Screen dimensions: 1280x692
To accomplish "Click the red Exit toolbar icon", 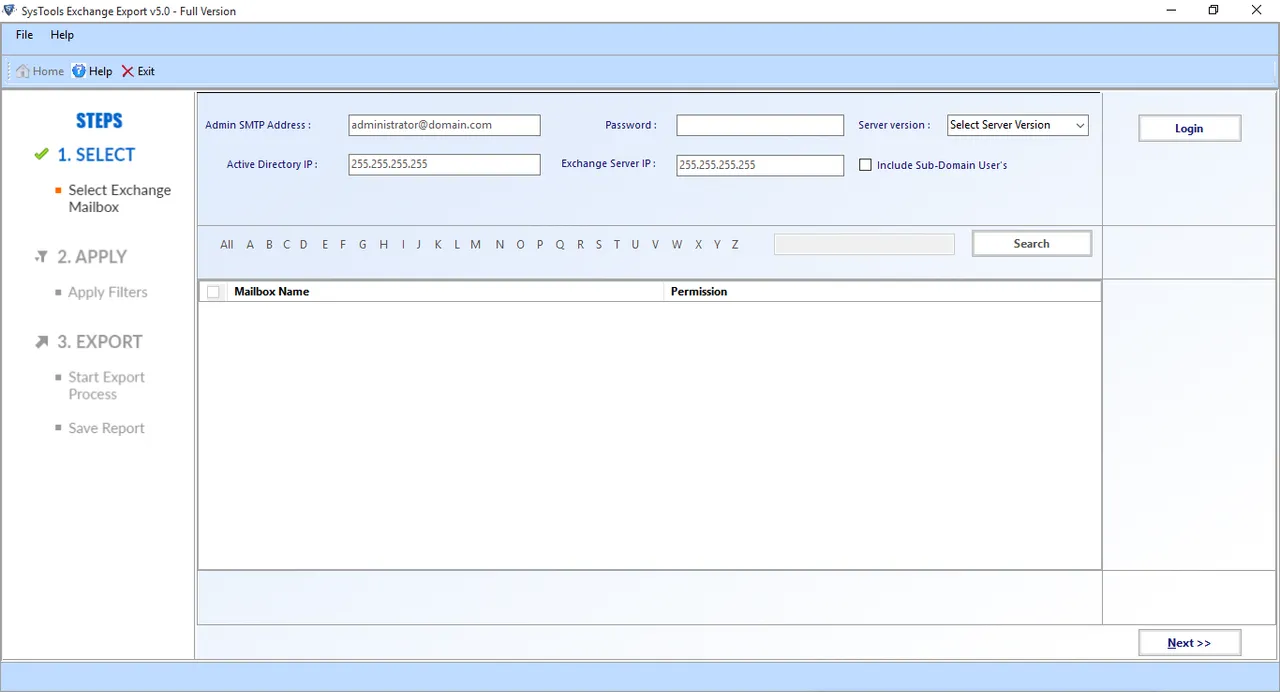I will point(127,71).
